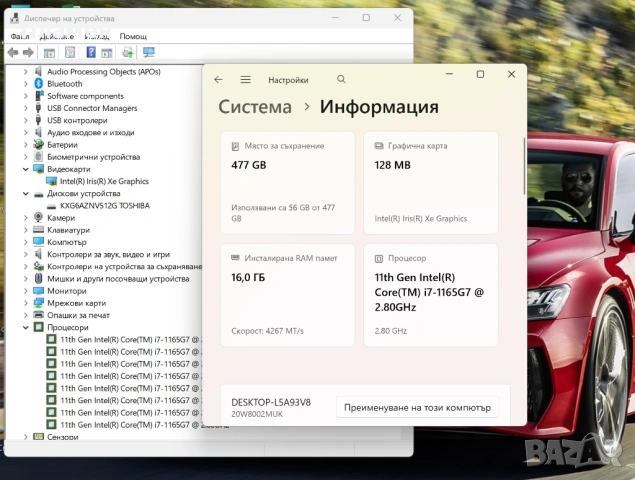Select Контролери за звук, видео и игри
Image resolution: width=635 pixels, height=480 pixels.
tap(109, 254)
